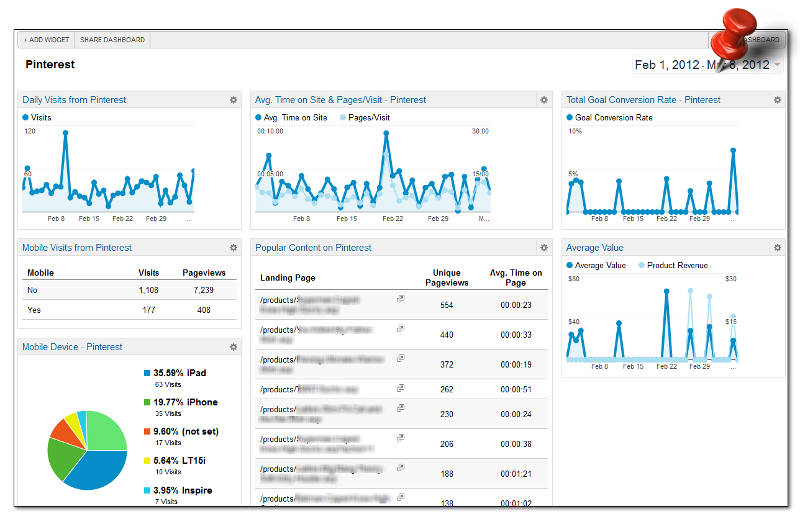Click the 00:01:21 time on page value

pyautogui.click(x=516, y=474)
